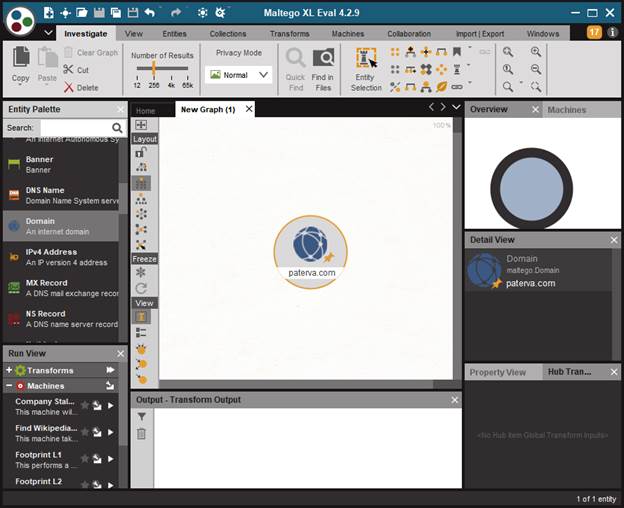Close the New Graph (1) tab
The image size is (624, 508).
pos(249,109)
